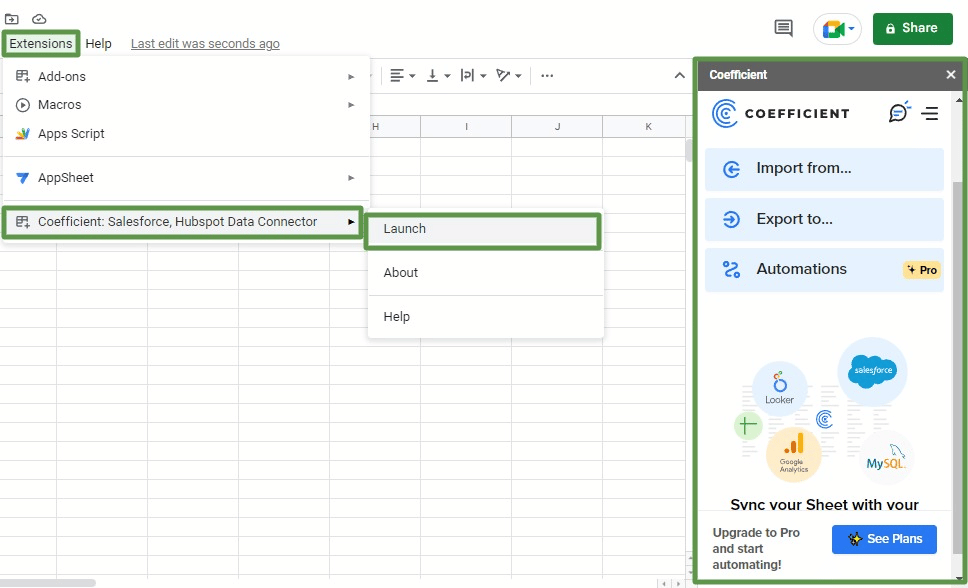Image resolution: width=968 pixels, height=588 pixels.
Task: Click About in Coefficient submenu
Action: point(485,272)
